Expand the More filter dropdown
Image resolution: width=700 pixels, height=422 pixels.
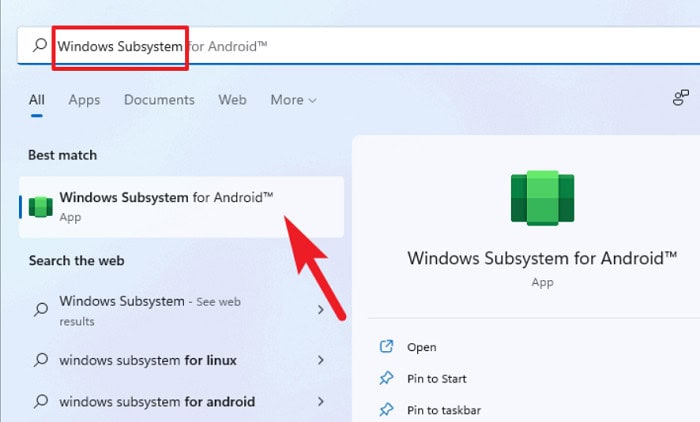(293, 100)
